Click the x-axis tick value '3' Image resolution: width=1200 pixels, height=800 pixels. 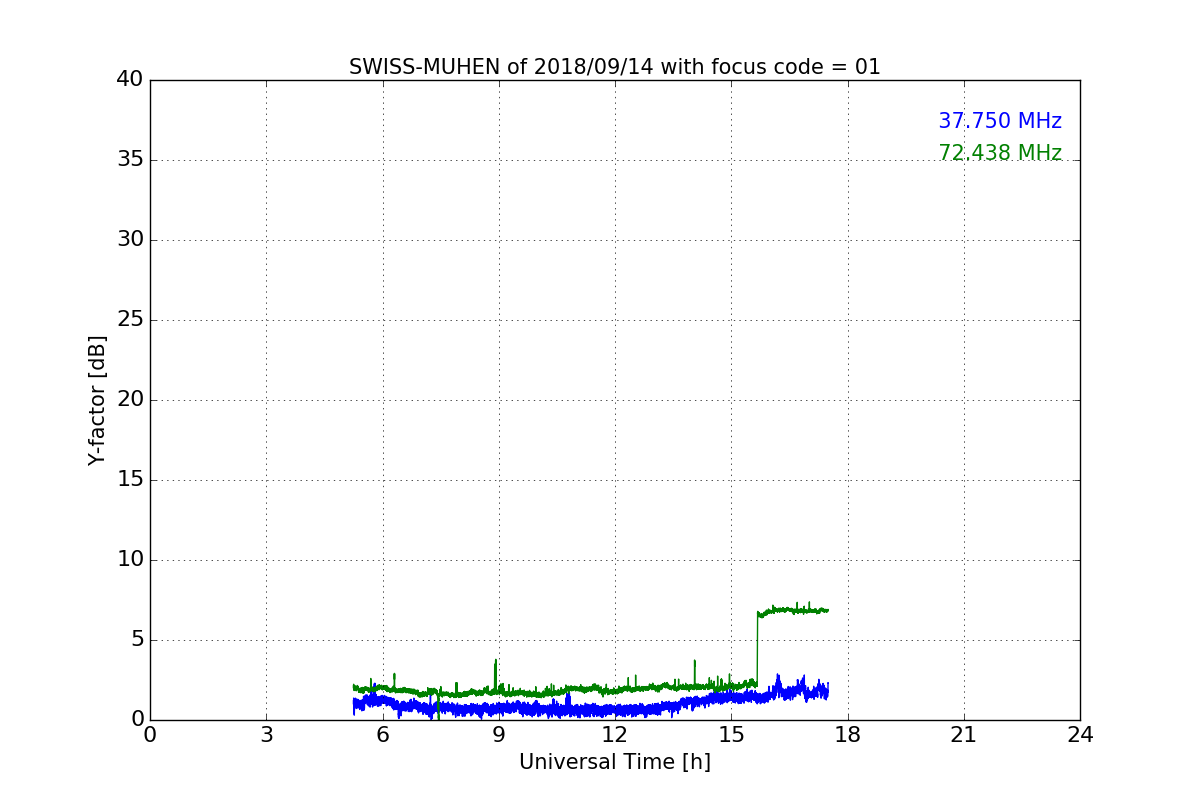pyautogui.click(x=266, y=734)
